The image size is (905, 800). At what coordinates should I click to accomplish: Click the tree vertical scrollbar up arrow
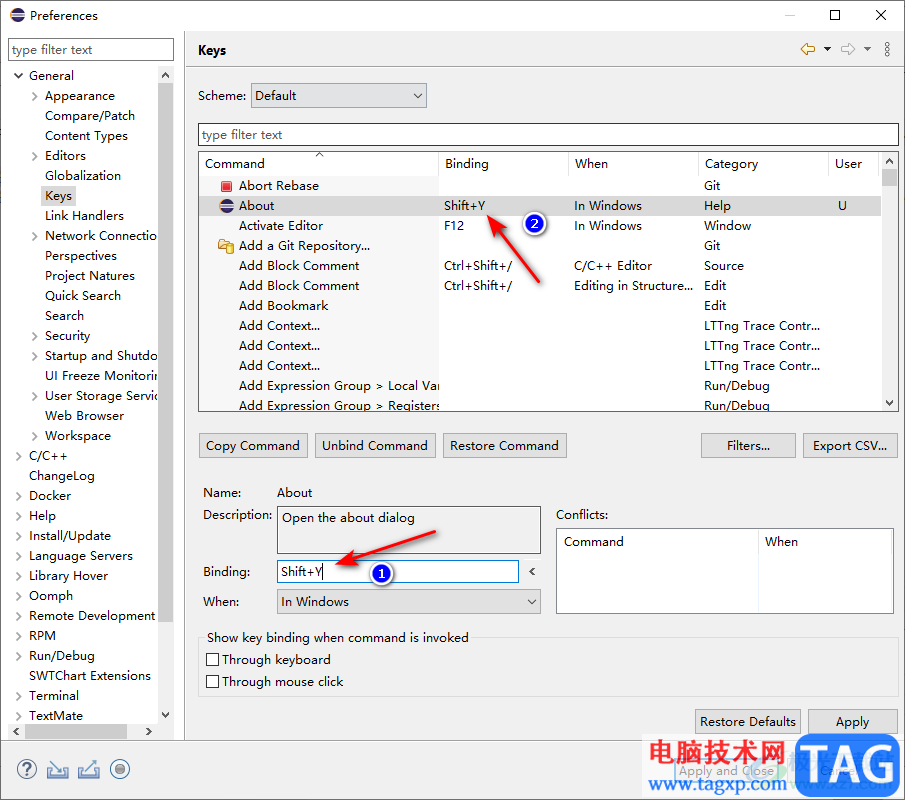(x=166, y=75)
